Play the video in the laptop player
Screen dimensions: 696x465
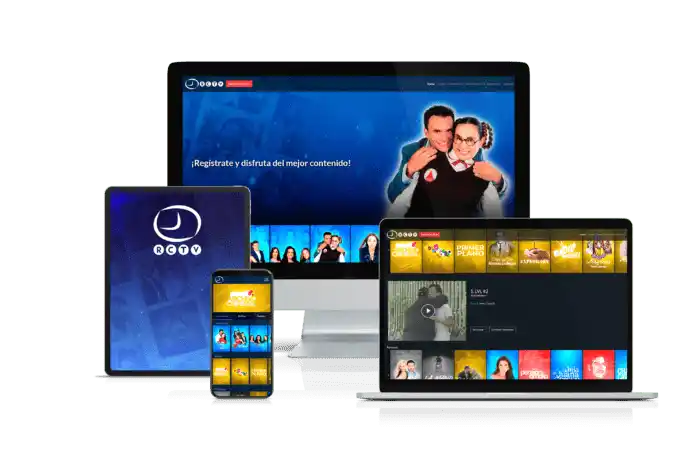click(x=428, y=311)
